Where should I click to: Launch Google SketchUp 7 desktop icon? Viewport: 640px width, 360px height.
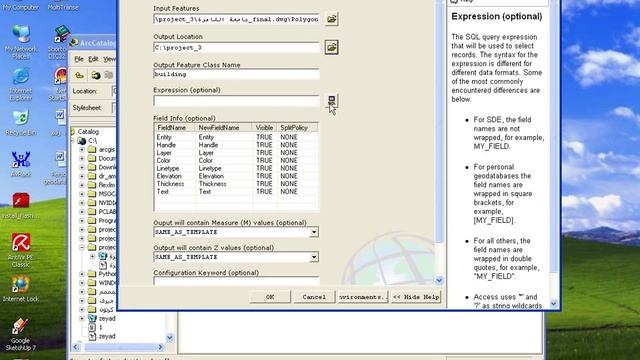[20, 335]
